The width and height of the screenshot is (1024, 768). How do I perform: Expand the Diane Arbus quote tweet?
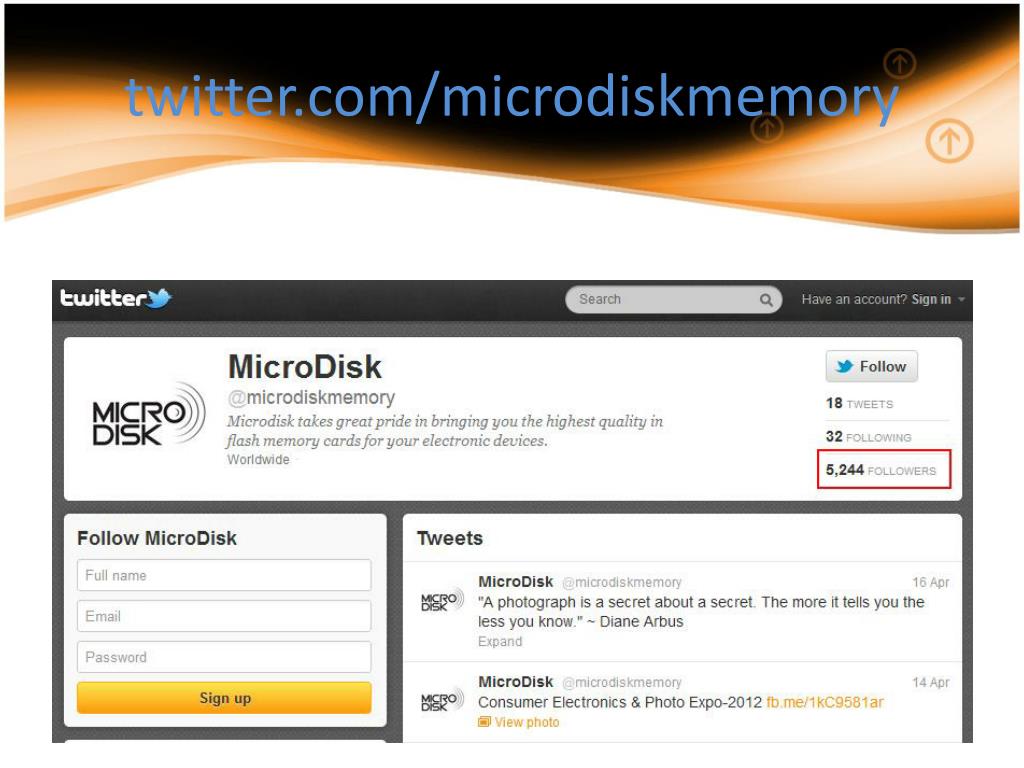click(500, 641)
